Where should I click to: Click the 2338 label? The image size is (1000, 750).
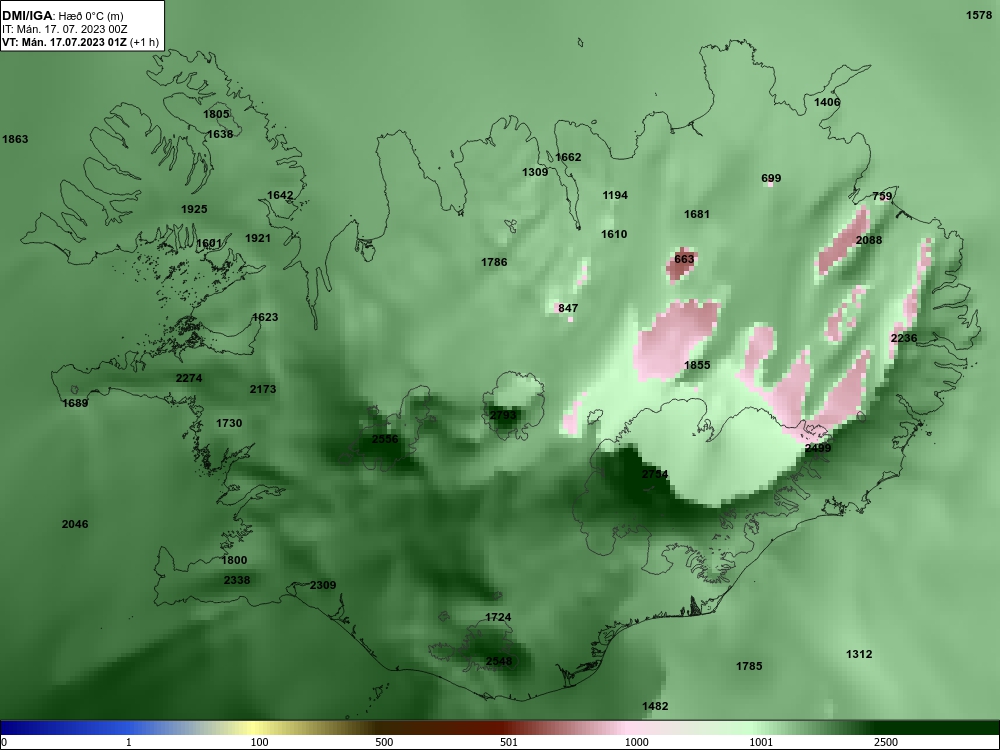click(x=237, y=580)
